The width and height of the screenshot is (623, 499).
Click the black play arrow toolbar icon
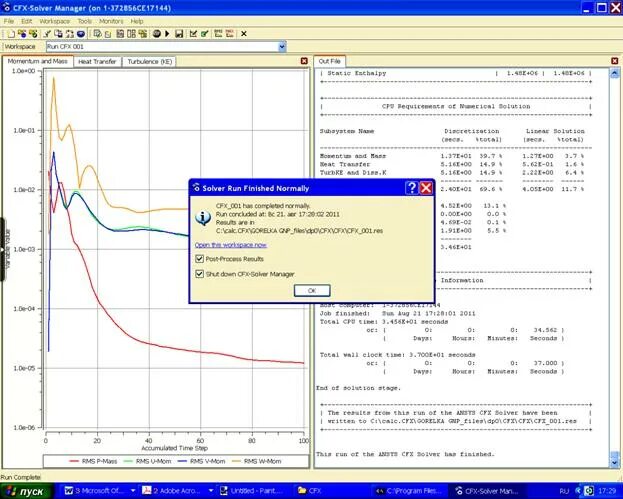coord(167,34)
